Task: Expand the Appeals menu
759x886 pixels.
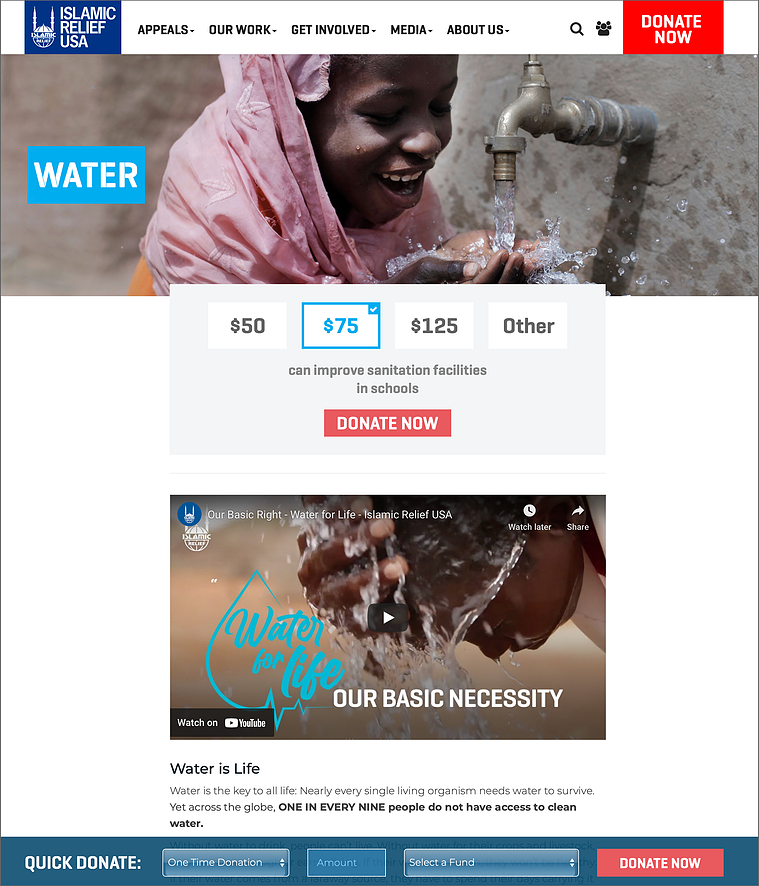Action: (x=166, y=30)
